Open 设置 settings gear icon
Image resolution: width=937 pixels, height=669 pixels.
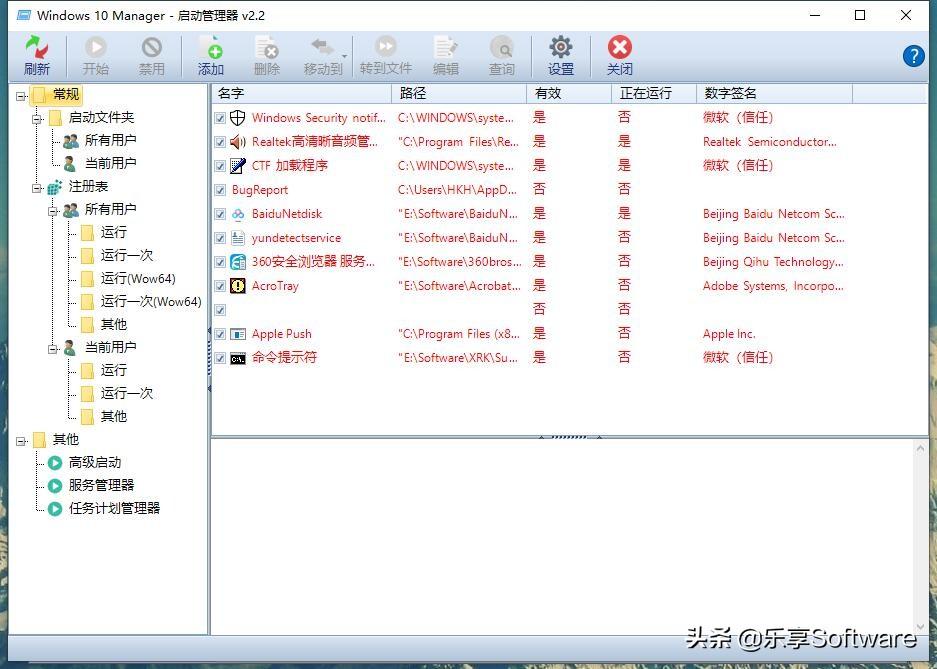[561, 47]
